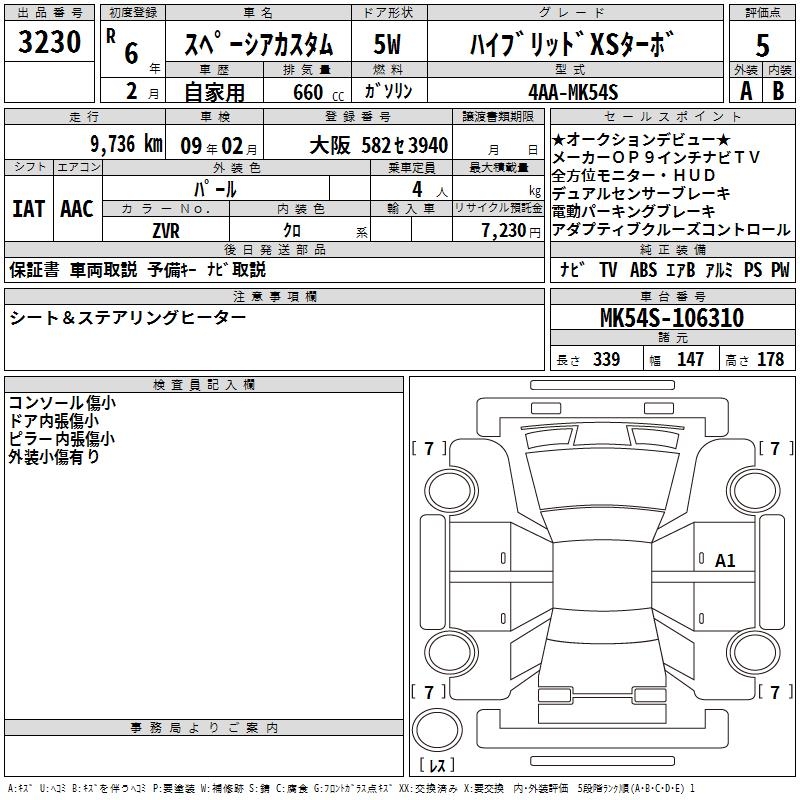The width and height of the screenshot is (800, 800).
Task: Select the ナビ equipment item in 純正装備
Action: [572, 270]
